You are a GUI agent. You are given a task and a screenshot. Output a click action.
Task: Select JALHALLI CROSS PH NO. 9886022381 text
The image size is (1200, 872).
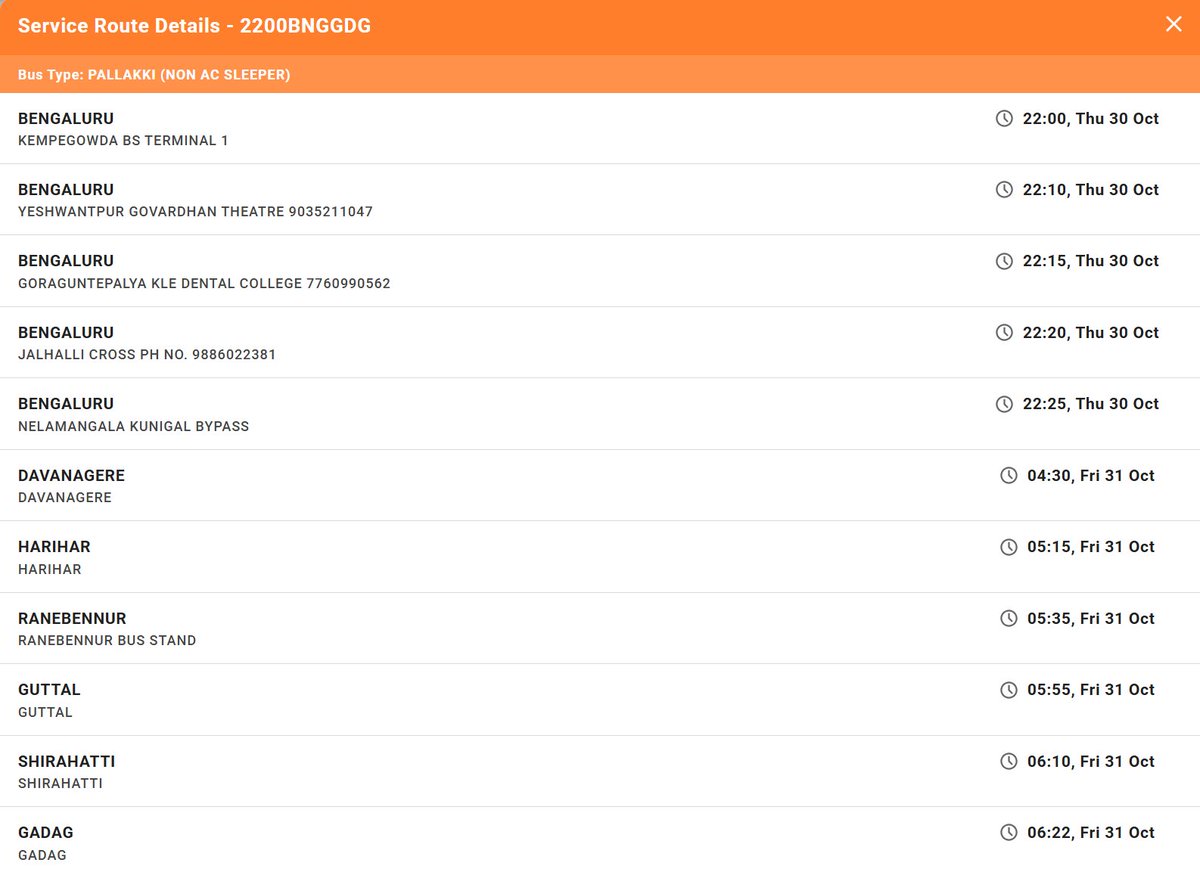(x=147, y=355)
